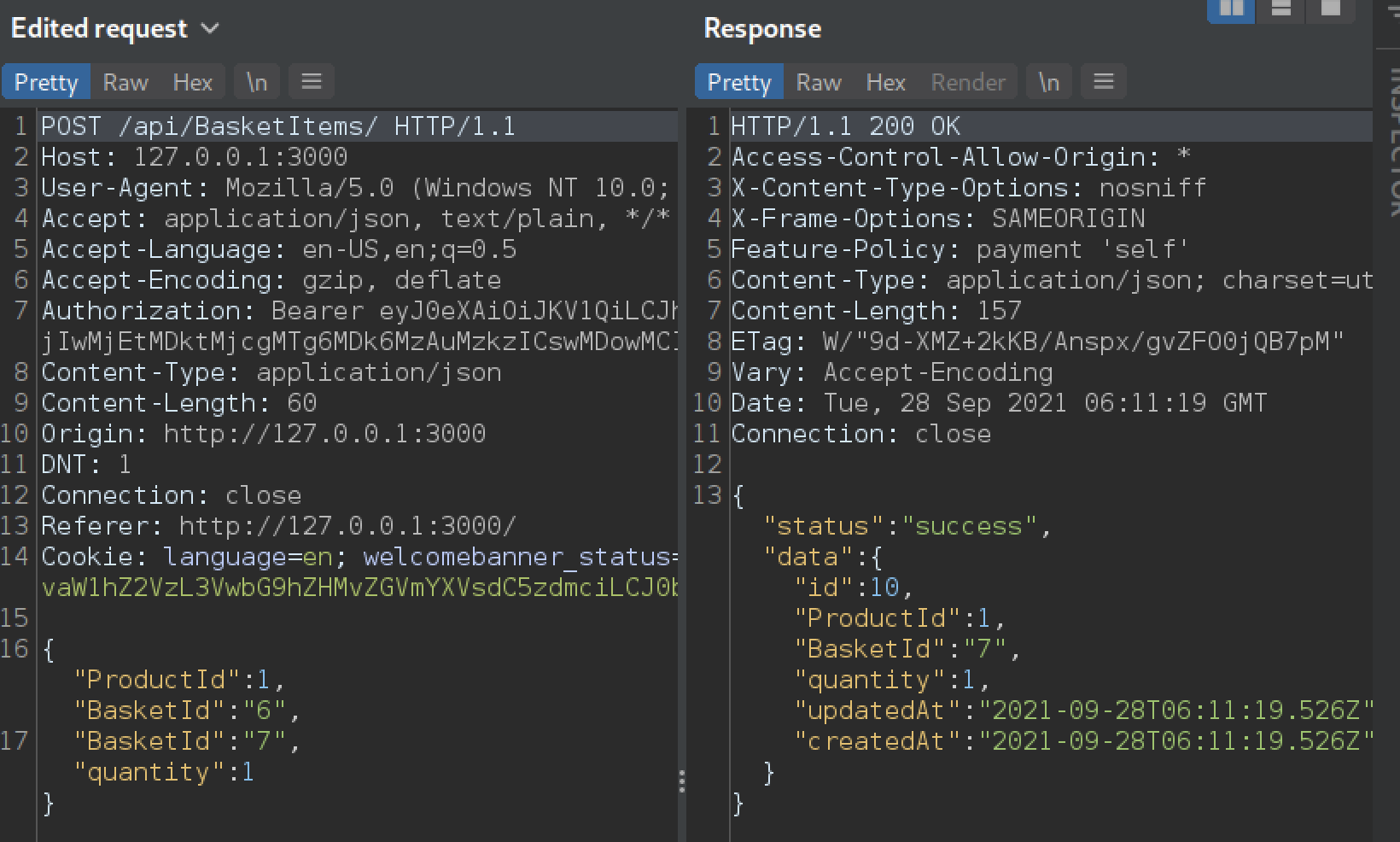This screenshot has height=842, width=1400.
Task: Switch to Raw tab in request panel
Action: pos(125,82)
